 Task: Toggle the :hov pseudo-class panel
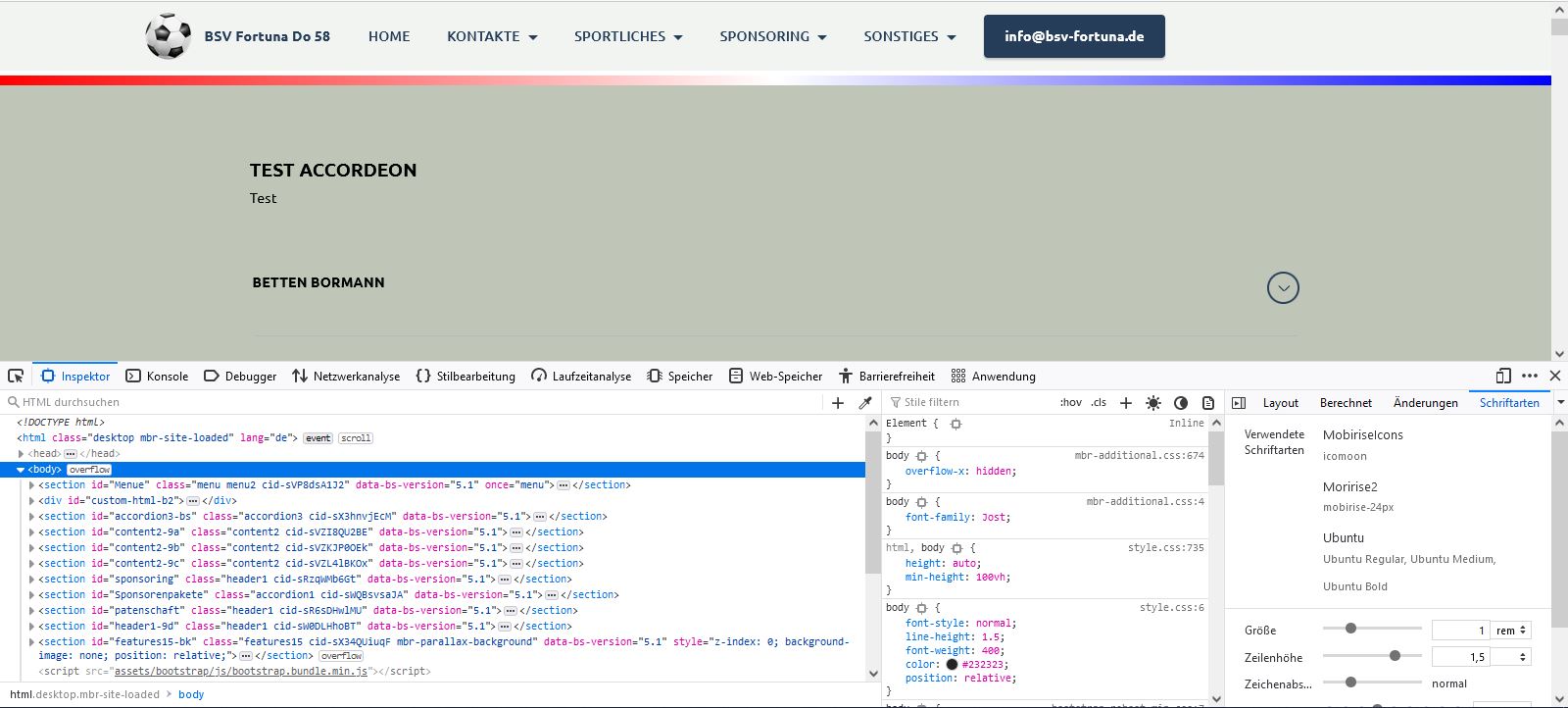[x=1070, y=403]
